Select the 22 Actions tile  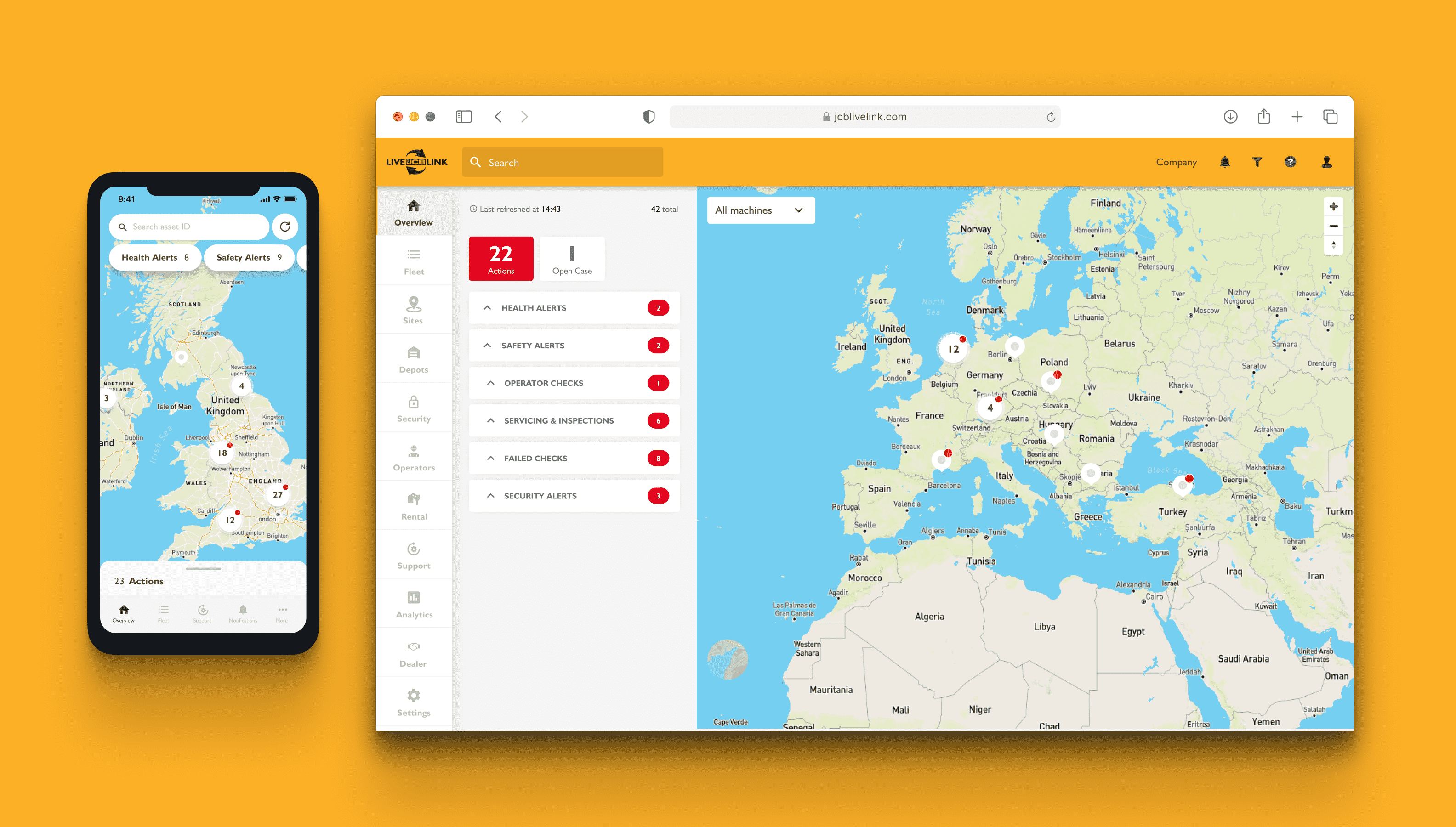tap(501, 258)
